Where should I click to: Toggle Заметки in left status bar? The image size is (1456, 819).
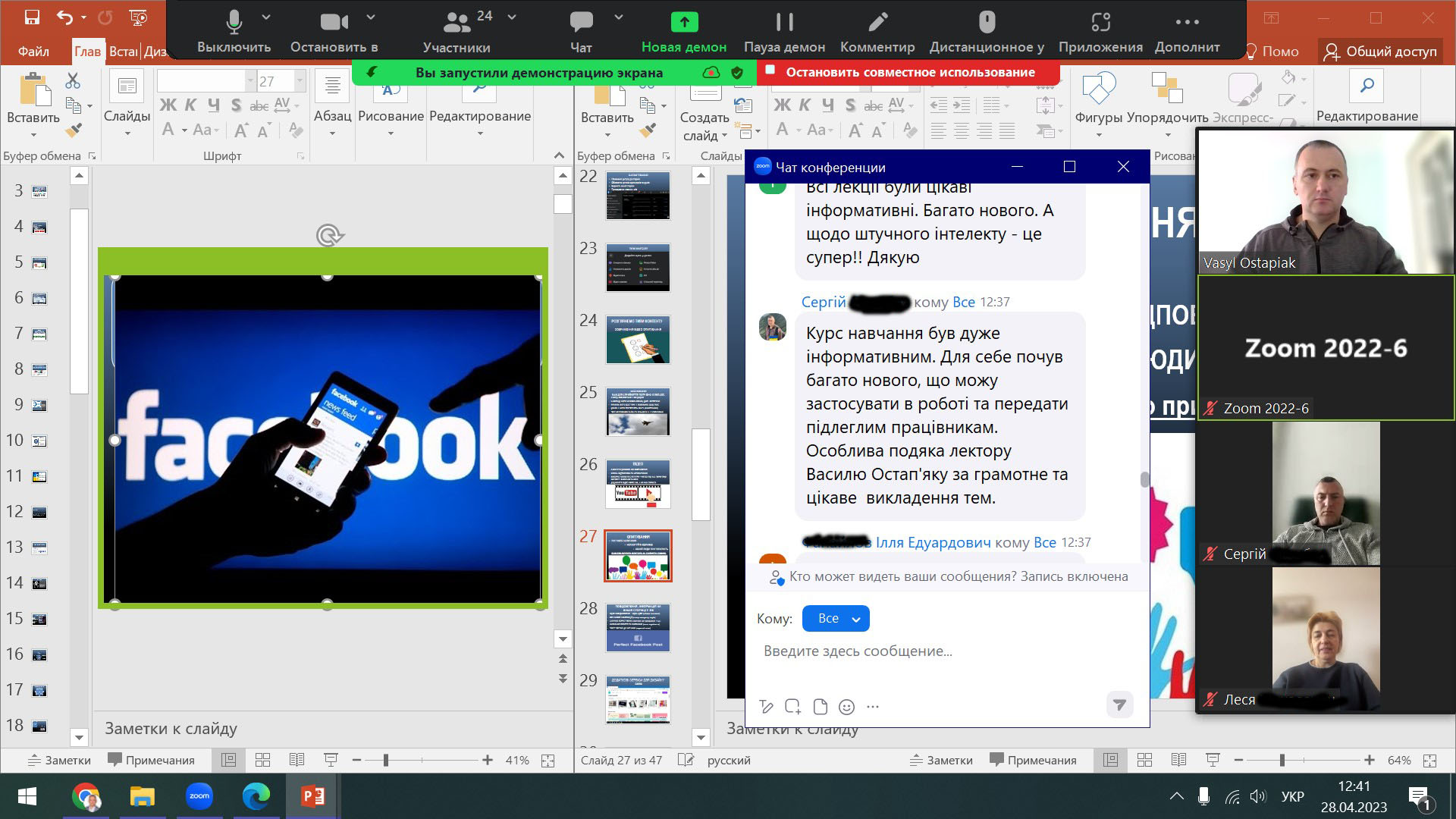[x=59, y=760]
